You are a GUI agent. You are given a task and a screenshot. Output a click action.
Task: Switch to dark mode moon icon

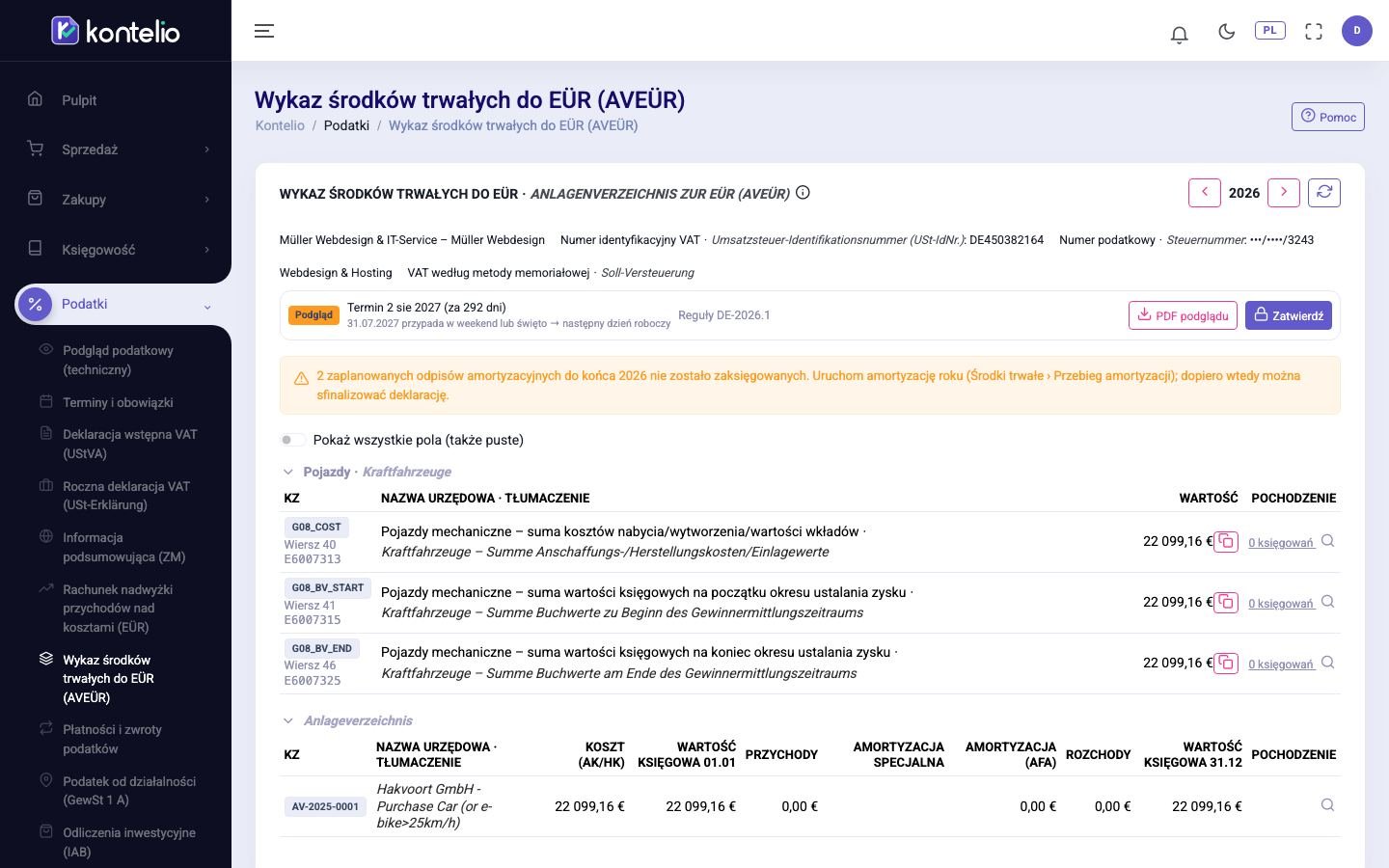coord(1227,32)
